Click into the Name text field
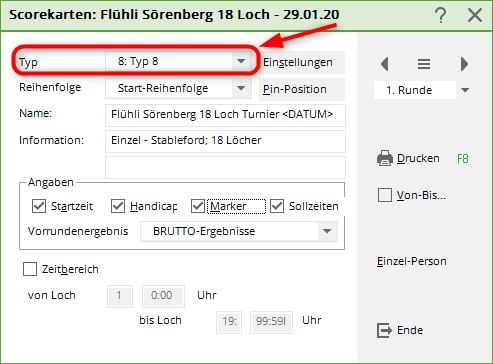Viewport: 493px width, 364px height. click(225, 115)
